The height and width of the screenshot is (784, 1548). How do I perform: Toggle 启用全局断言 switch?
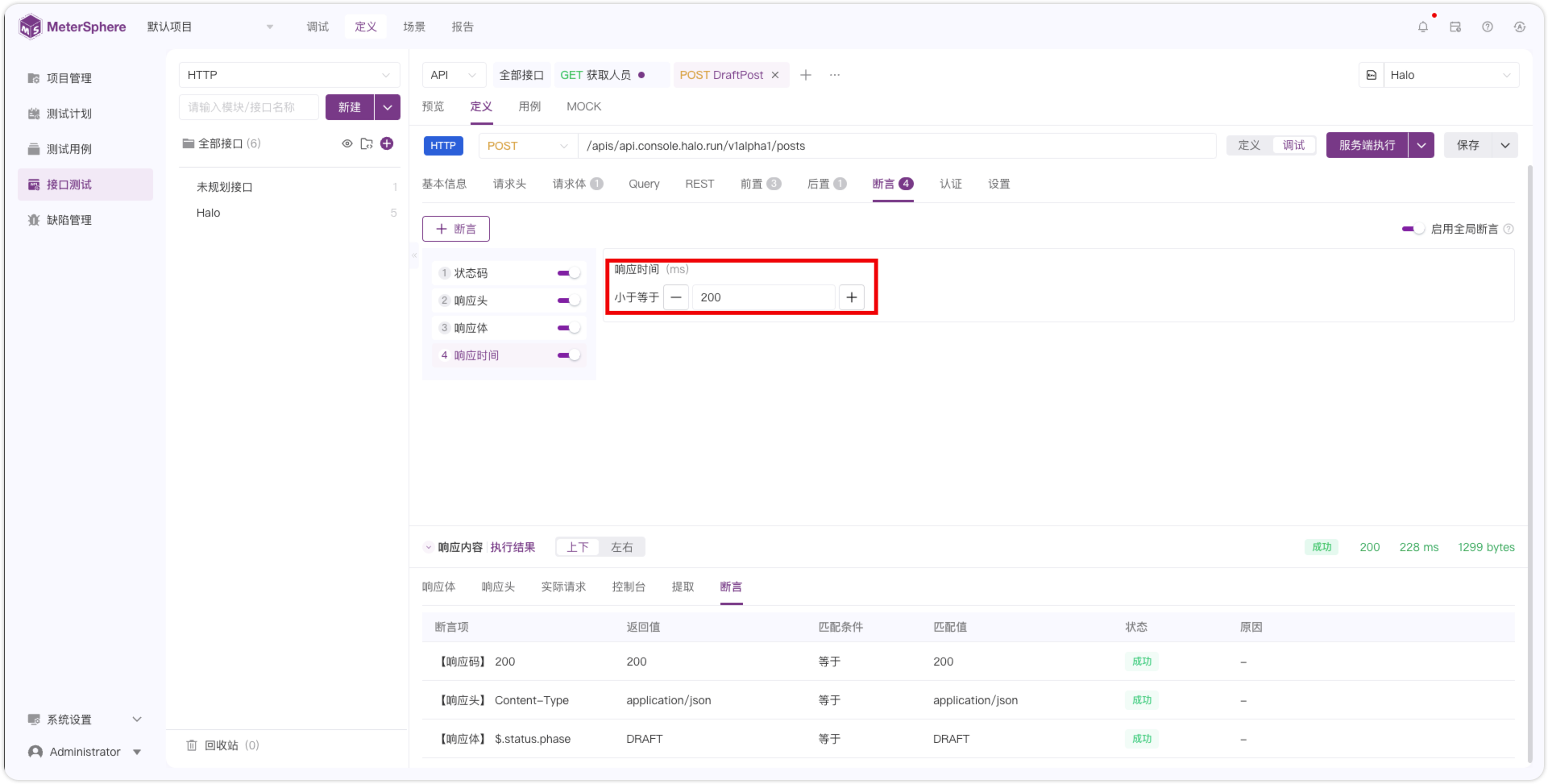click(x=1413, y=229)
